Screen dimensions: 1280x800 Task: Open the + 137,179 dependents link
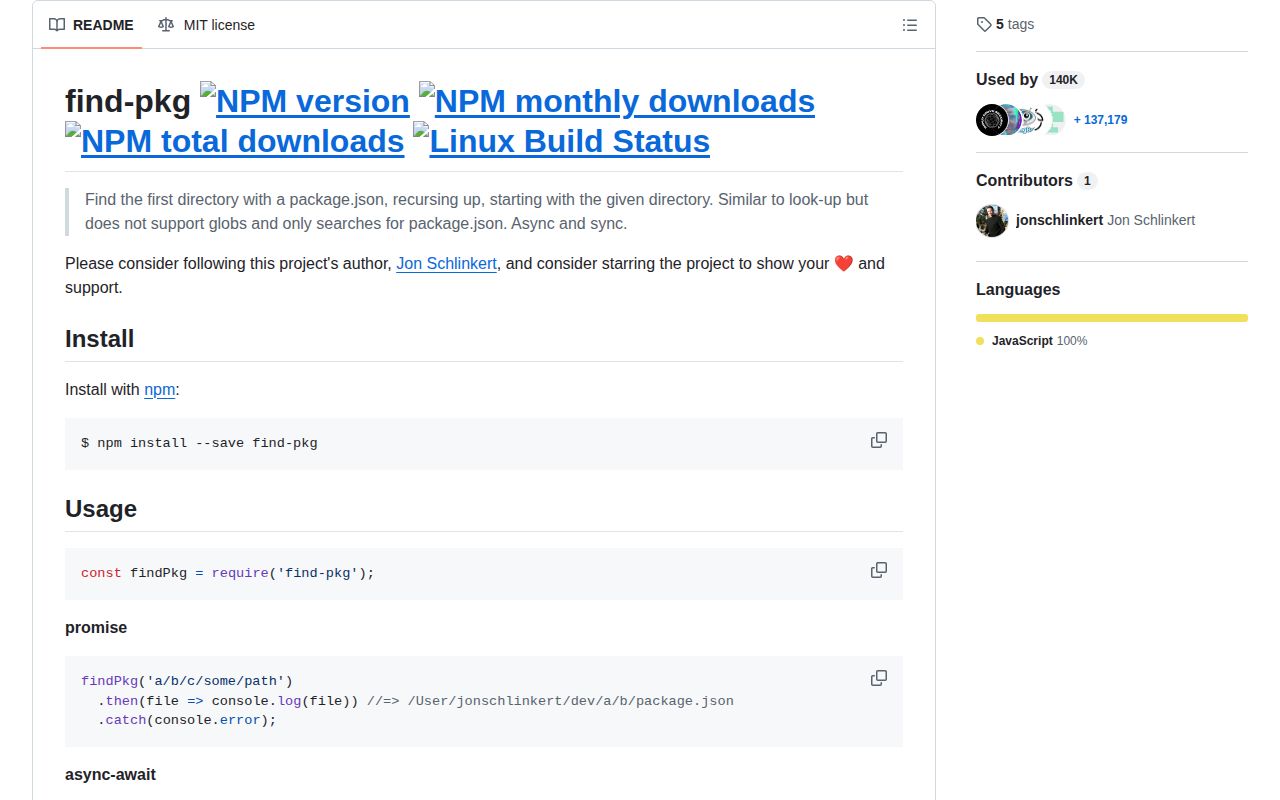coord(1100,120)
